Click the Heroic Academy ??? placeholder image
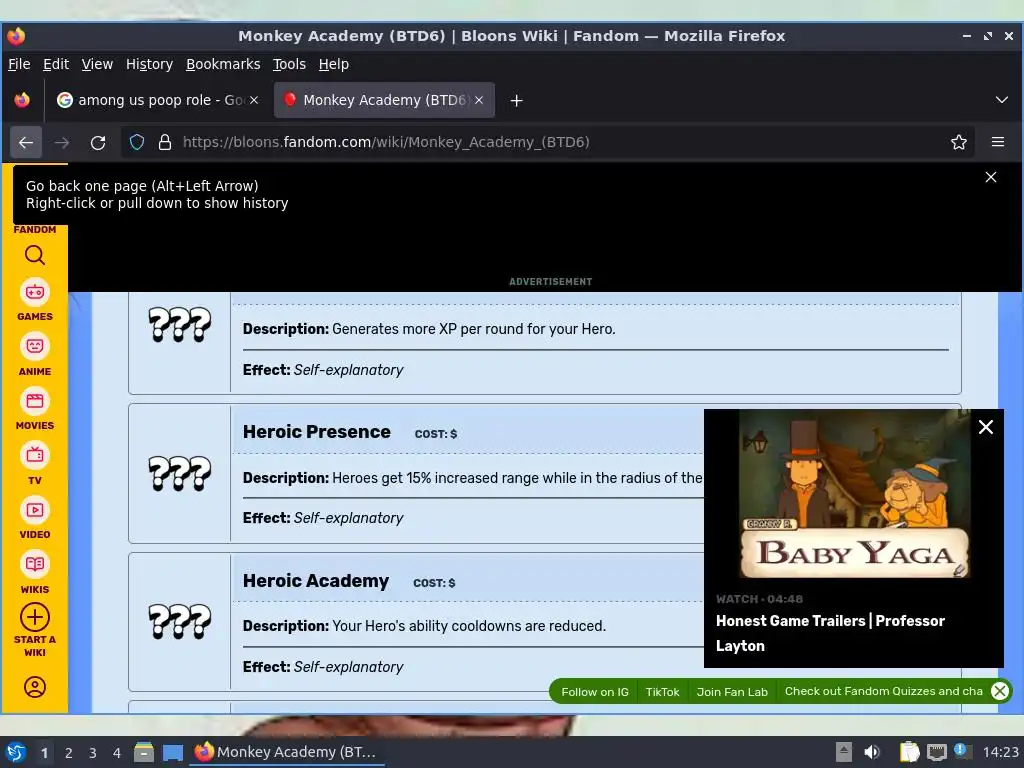The image size is (1024, 768). click(x=180, y=621)
